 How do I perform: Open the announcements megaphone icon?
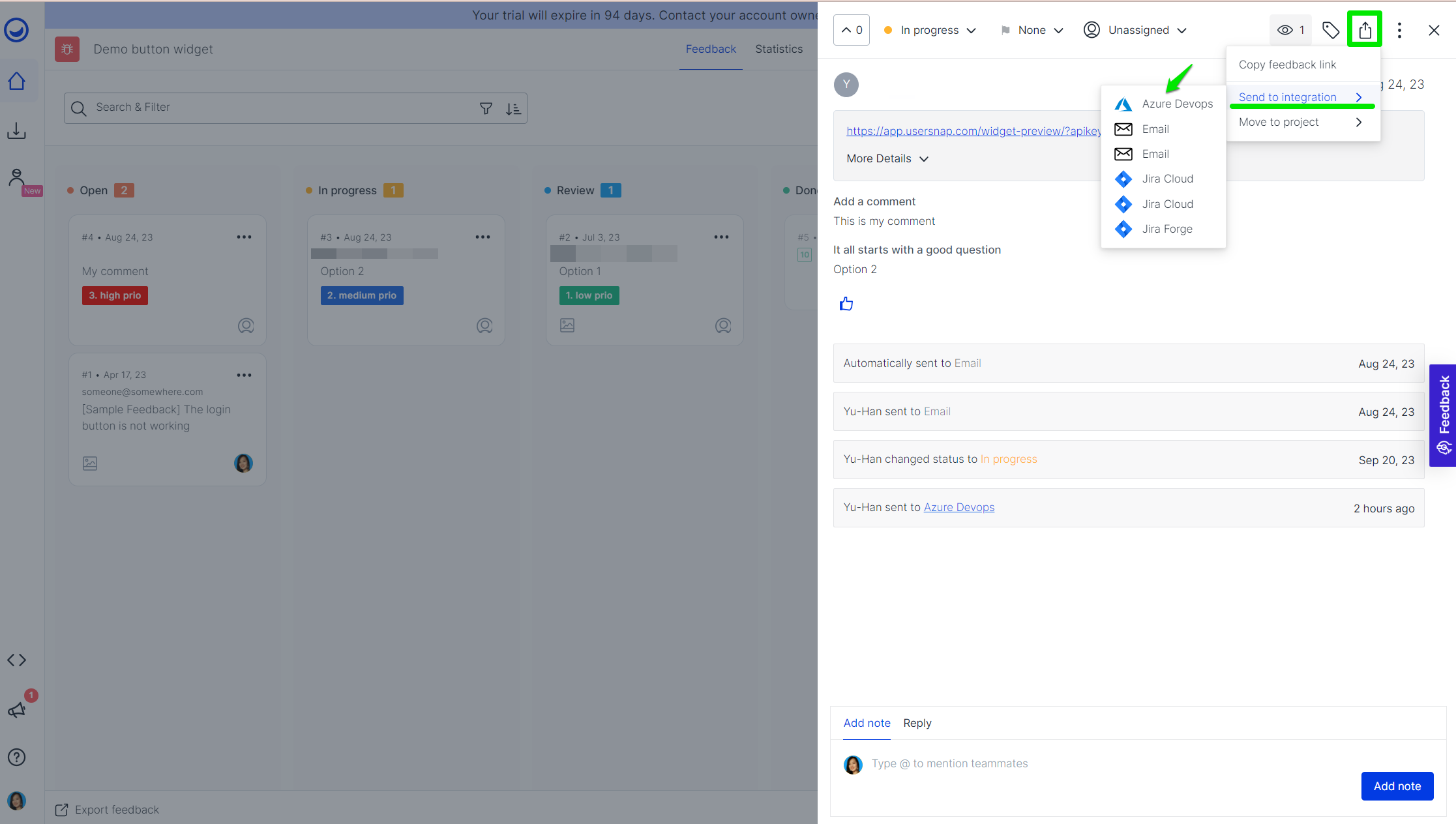pyautogui.click(x=17, y=710)
